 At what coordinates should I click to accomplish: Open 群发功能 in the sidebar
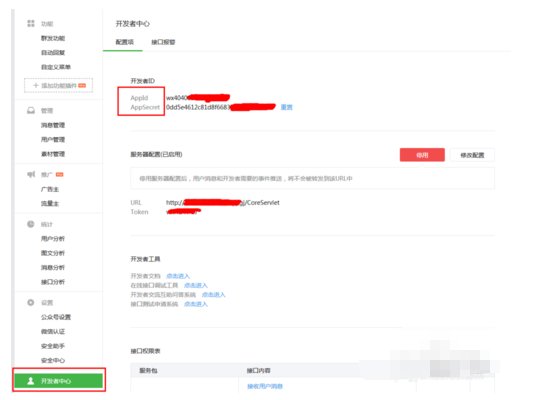pyautogui.click(x=53, y=38)
